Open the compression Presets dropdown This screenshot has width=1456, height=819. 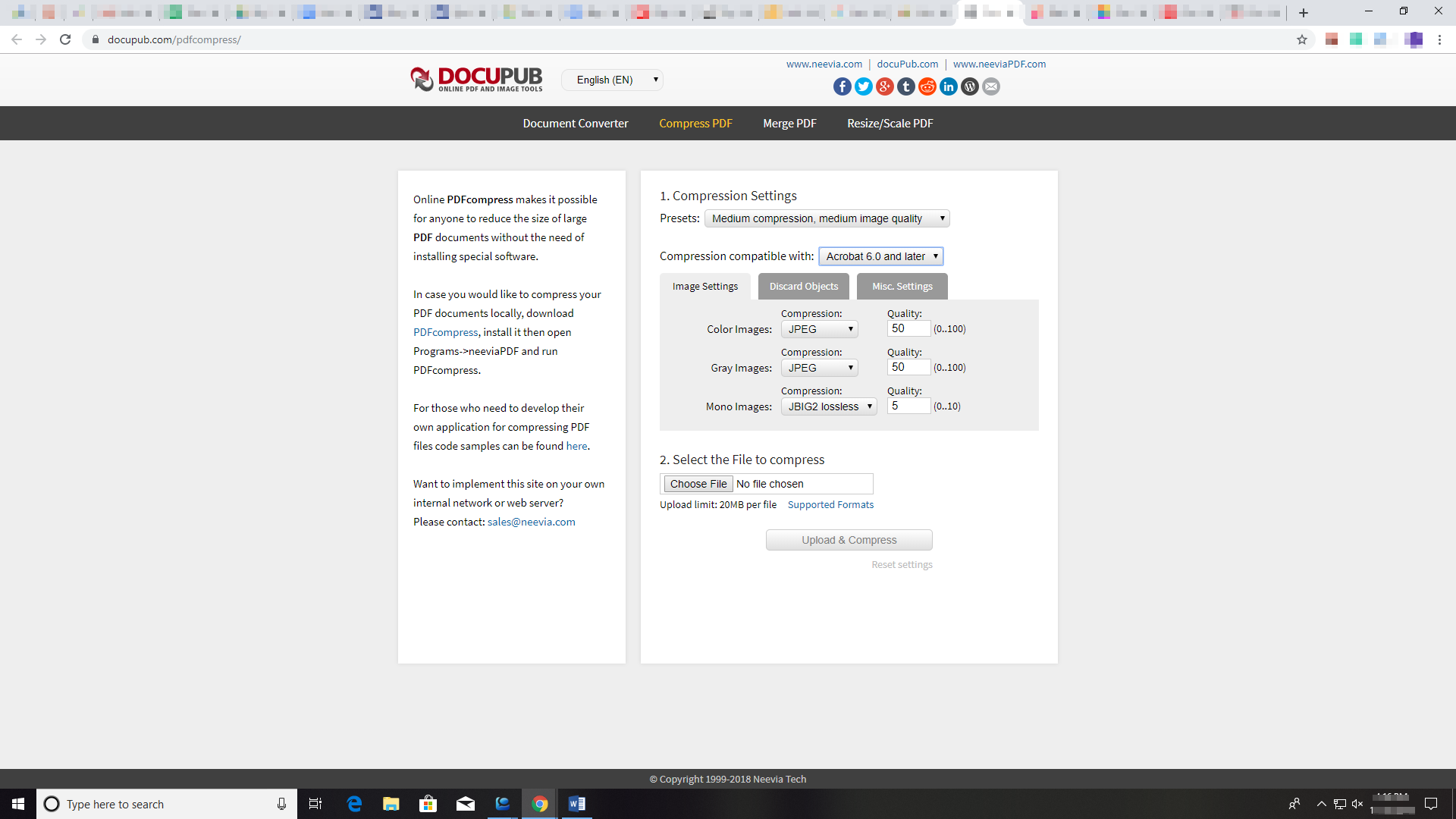point(827,218)
